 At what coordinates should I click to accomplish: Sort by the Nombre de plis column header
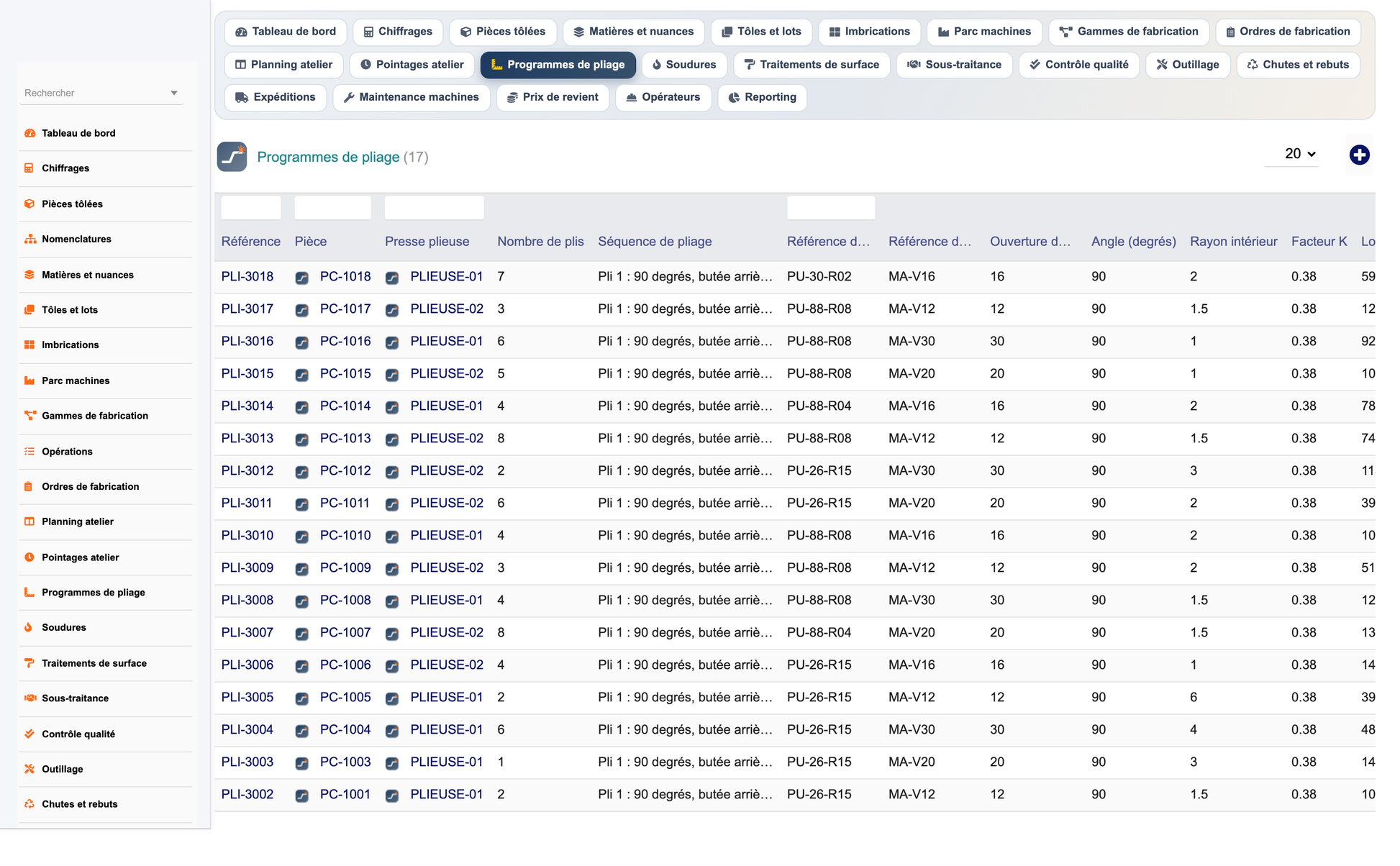point(540,242)
